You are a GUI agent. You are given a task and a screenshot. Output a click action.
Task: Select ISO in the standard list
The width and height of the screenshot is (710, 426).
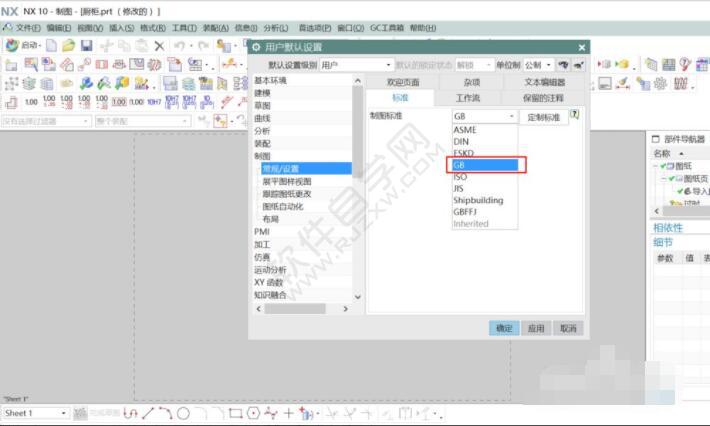pyautogui.click(x=485, y=177)
